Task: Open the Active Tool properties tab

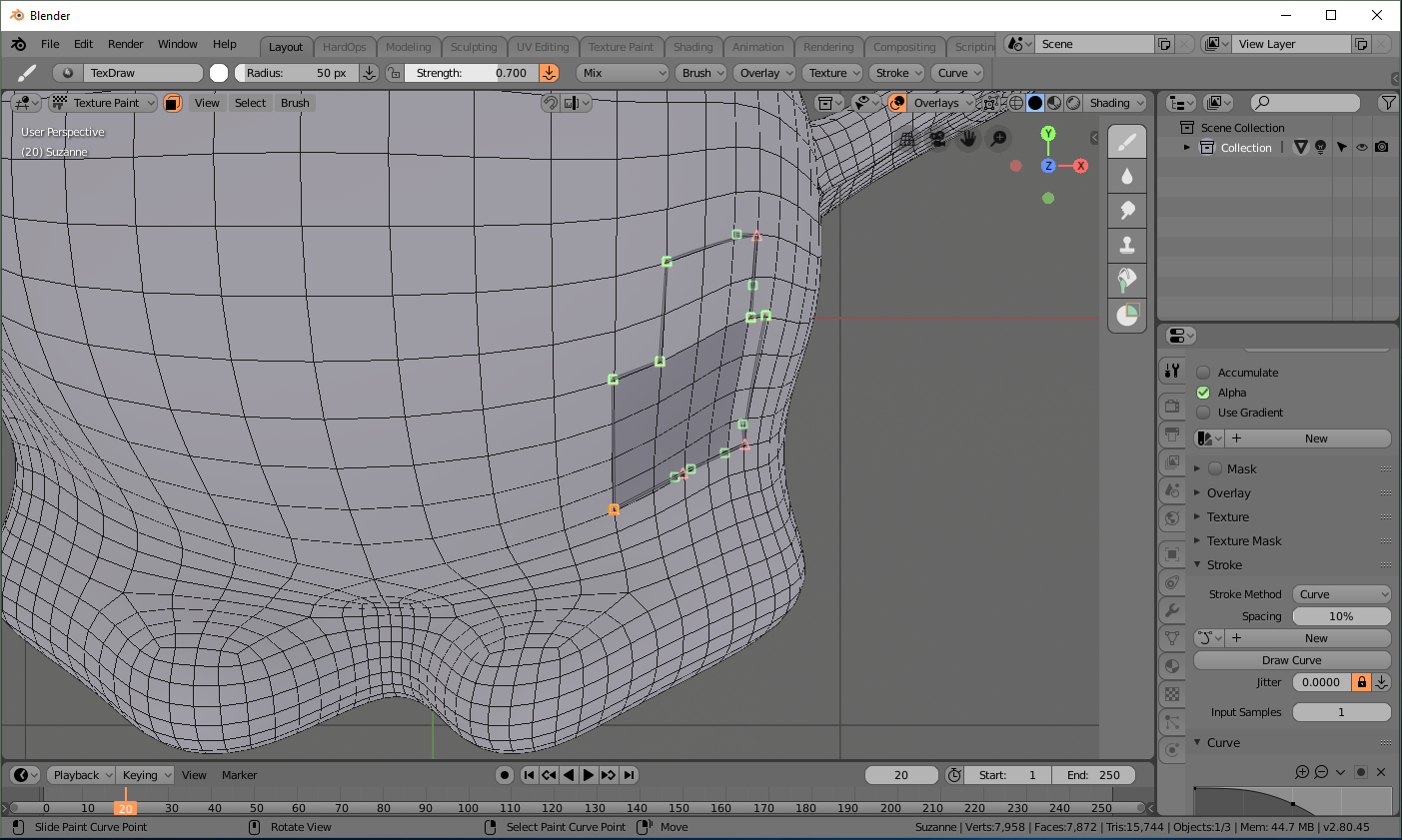Action: click(1172, 371)
